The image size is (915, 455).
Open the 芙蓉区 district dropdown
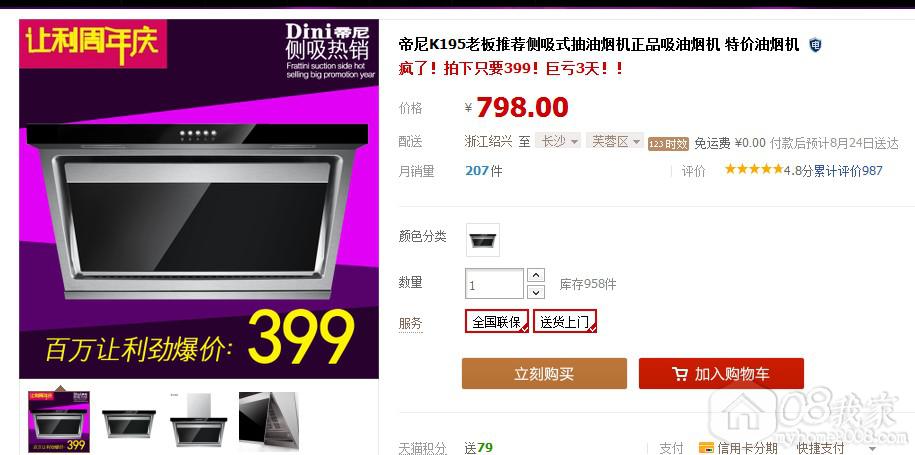pos(615,141)
